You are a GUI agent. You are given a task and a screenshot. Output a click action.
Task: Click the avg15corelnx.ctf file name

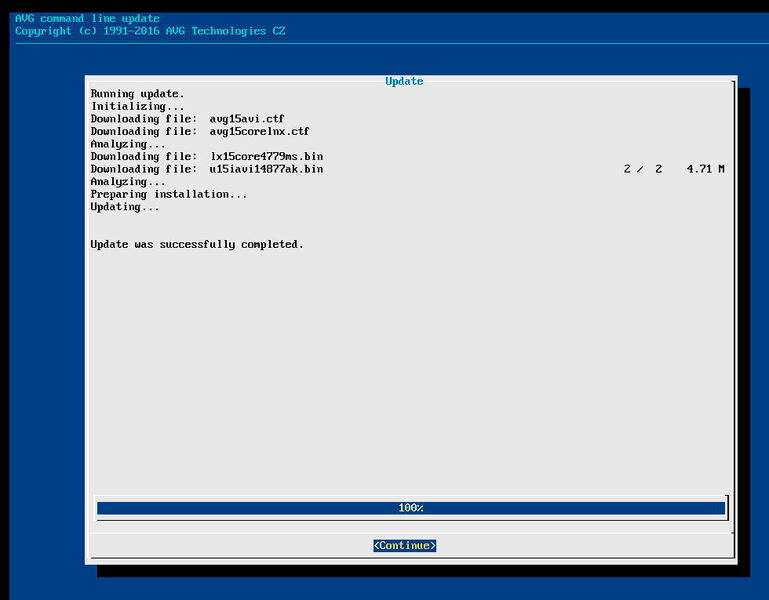(259, 131)
